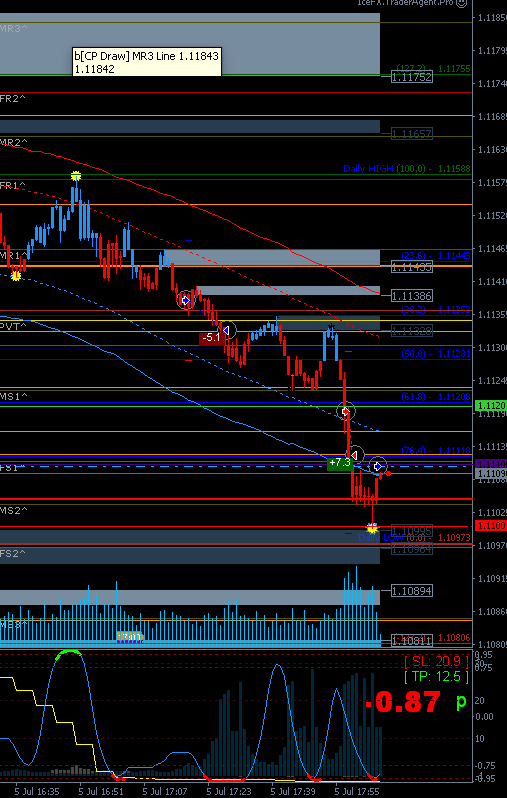Viewport: 507px width, 798px height.
Task: Click the purple 1.1110 price axis tag
Action: point(491,464)
